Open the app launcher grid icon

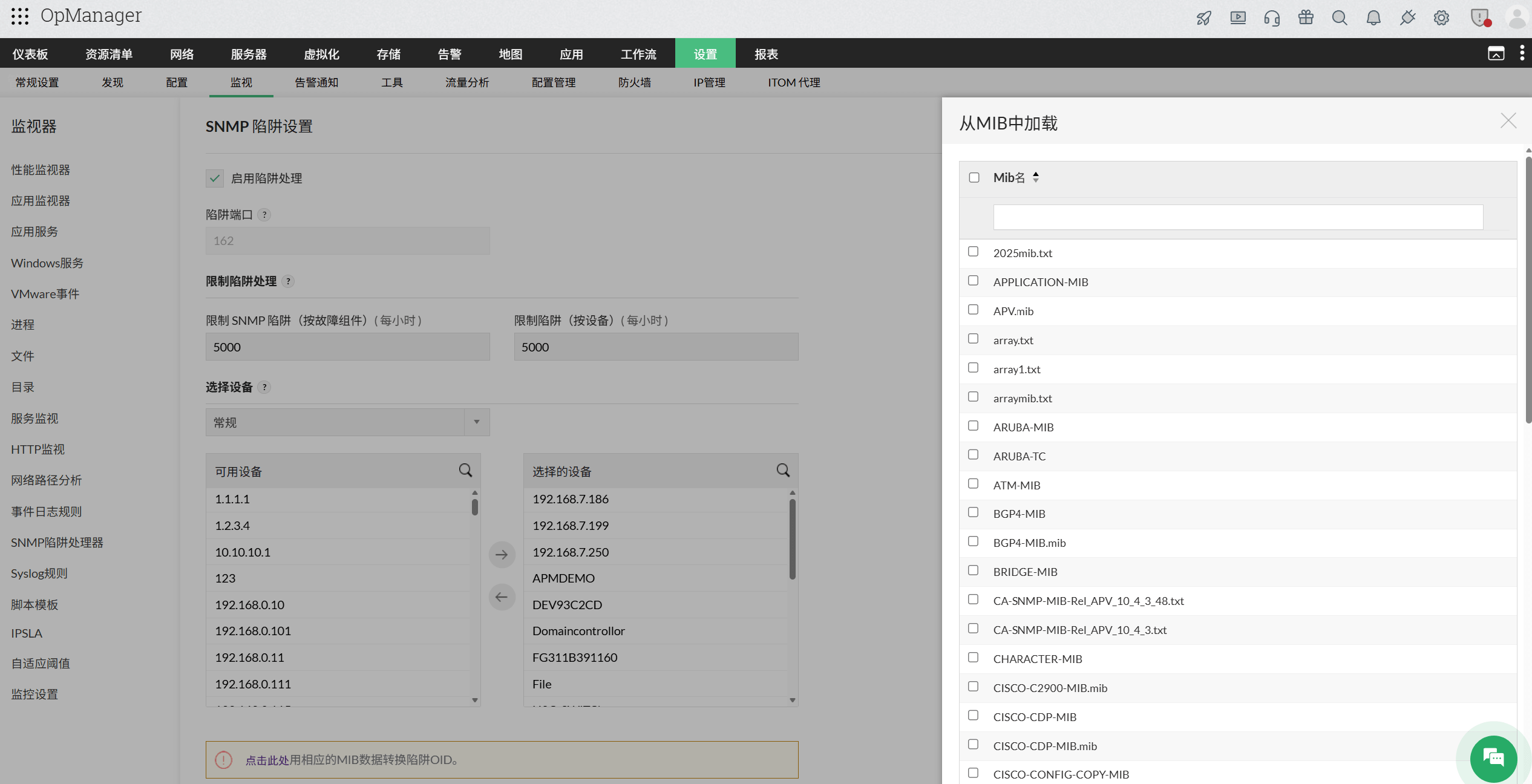pos(20,16)
